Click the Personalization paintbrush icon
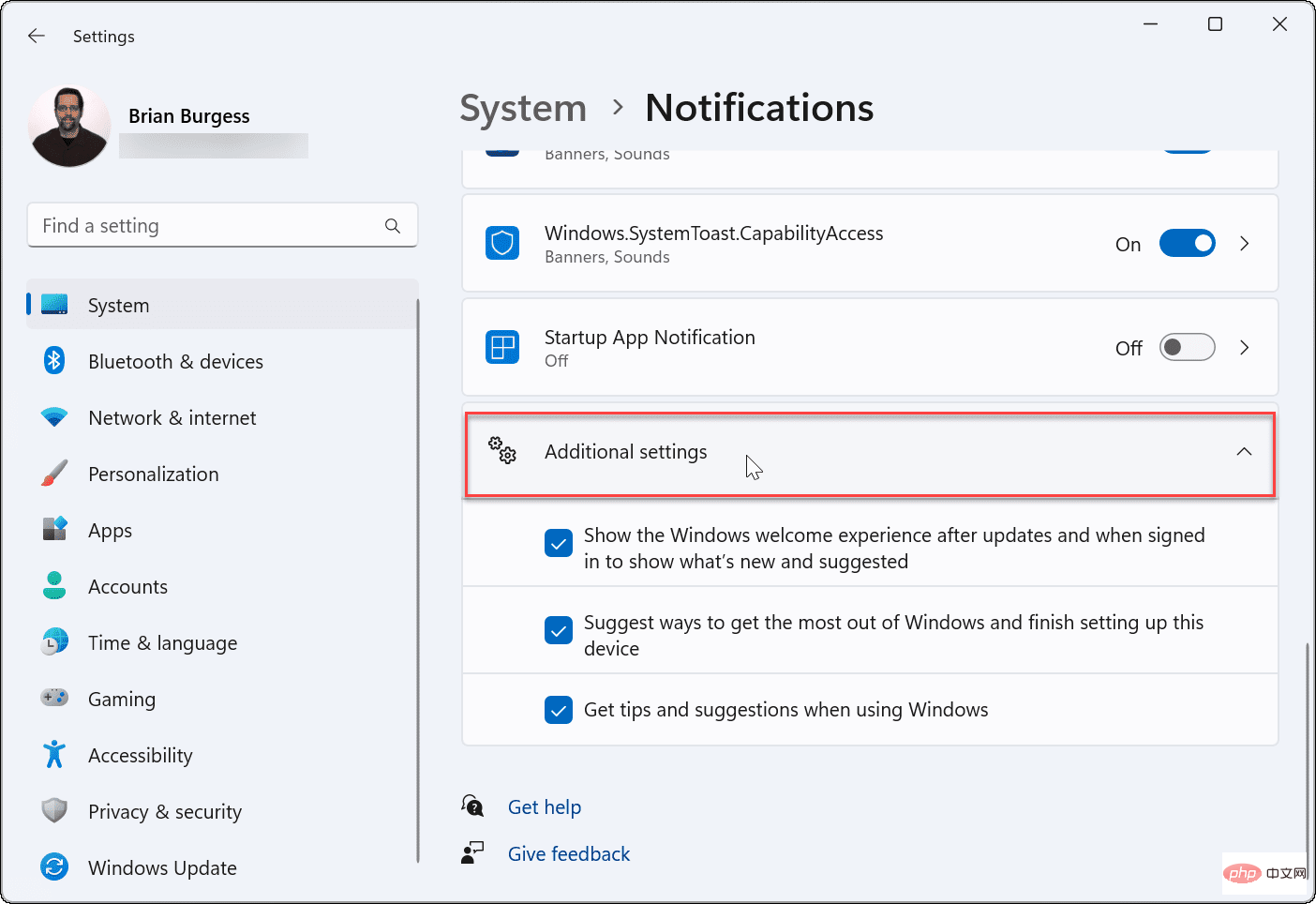 54,474
